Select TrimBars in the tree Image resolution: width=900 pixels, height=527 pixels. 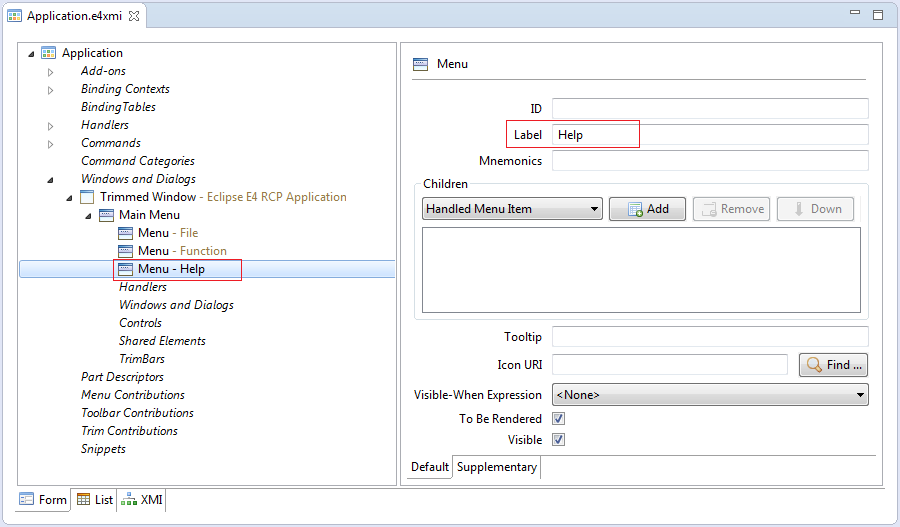click(x=142, y=359)
